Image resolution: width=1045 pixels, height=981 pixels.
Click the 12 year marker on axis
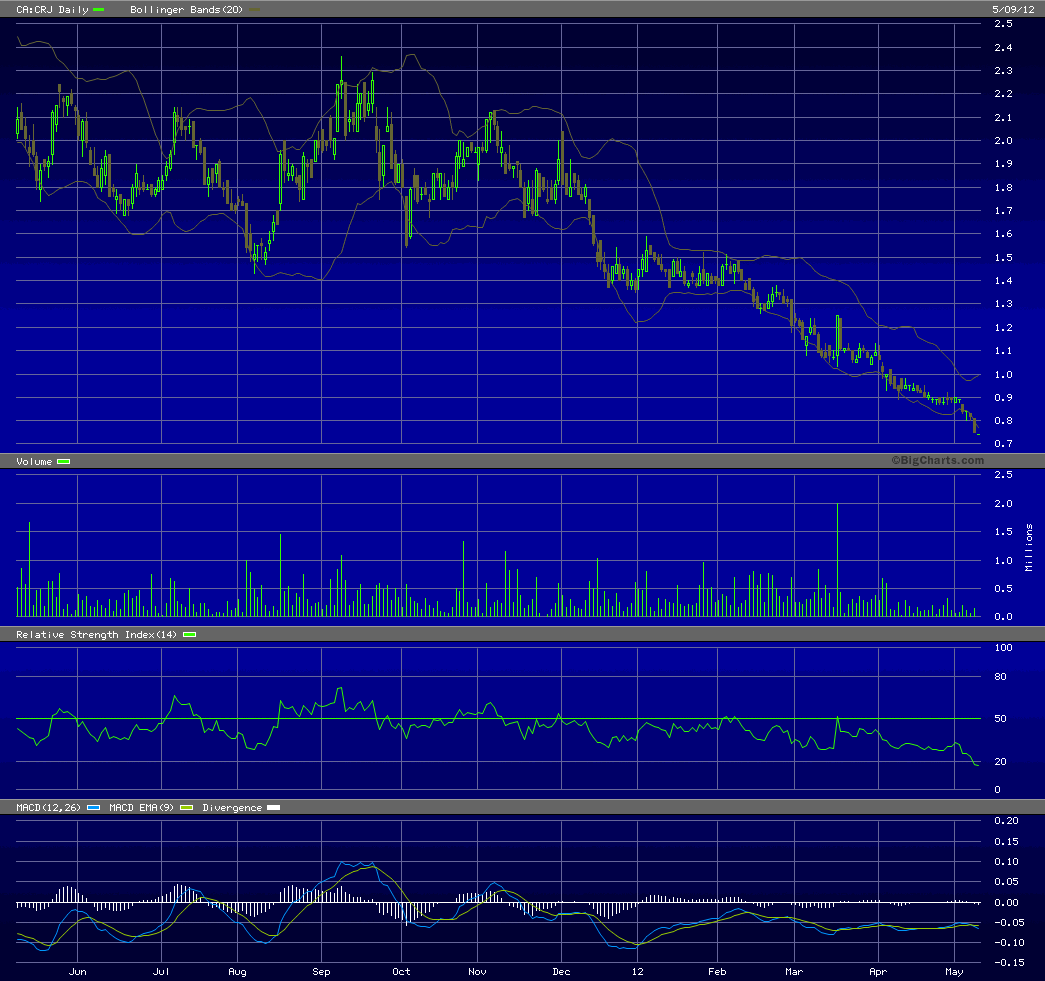click(x=637, y=971)
